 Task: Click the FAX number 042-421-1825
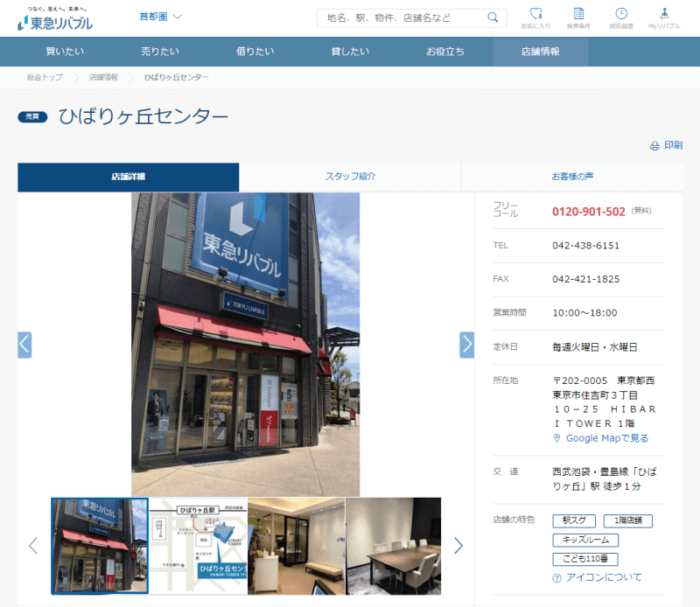point(586,279)
